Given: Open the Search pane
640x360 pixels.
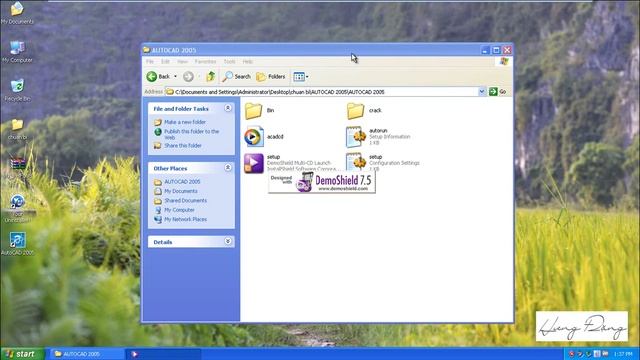Looking at the screenshot, I should pyautogui.click(x=236, y=76).
